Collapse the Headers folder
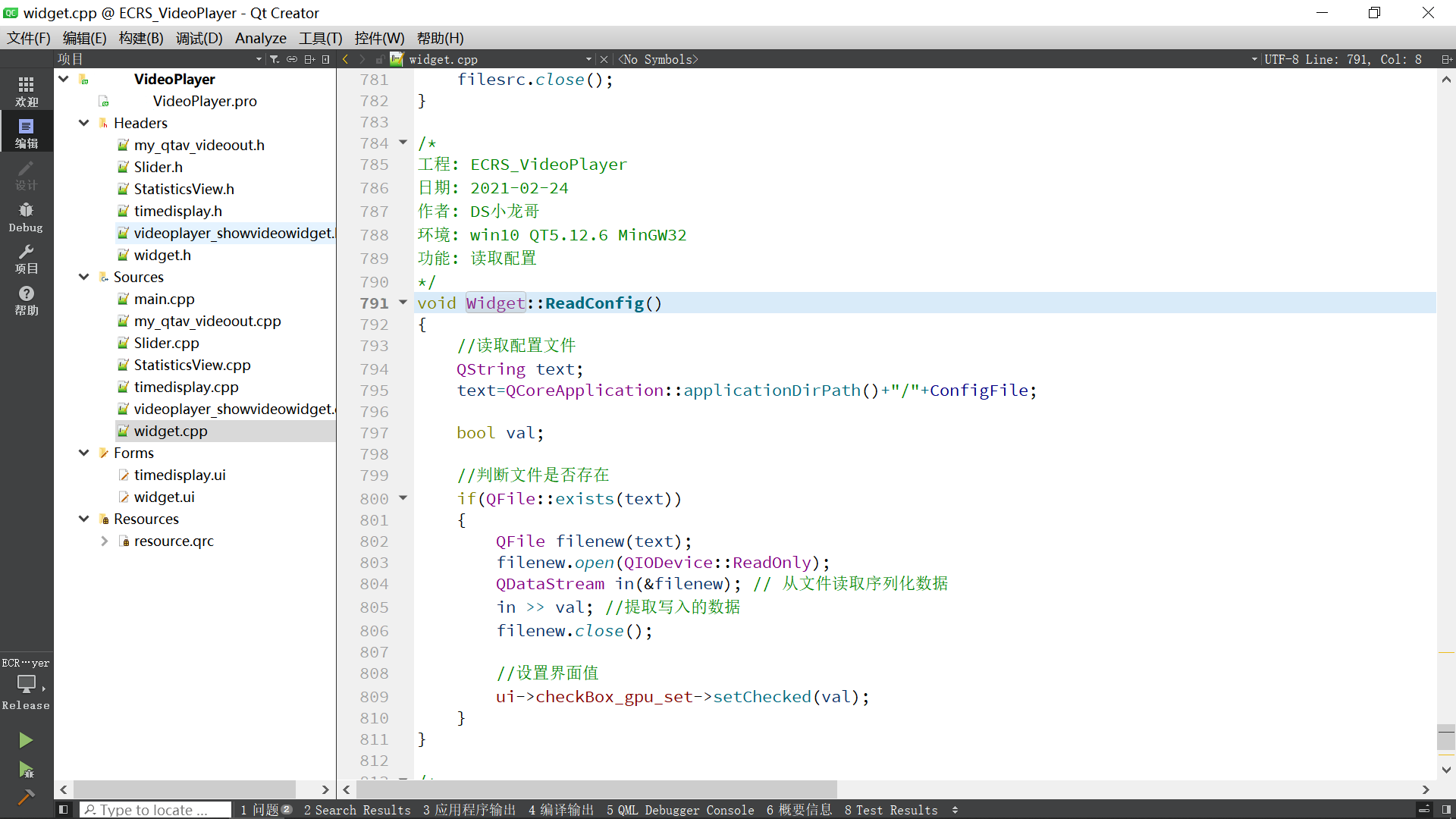 84,123
